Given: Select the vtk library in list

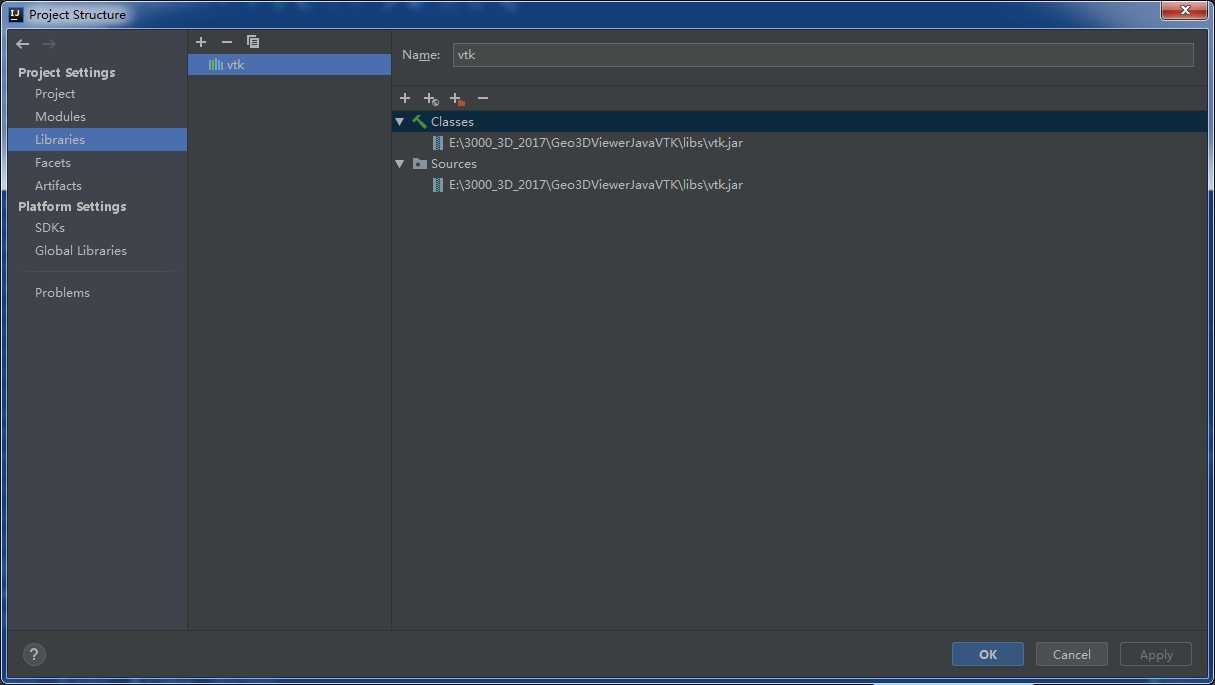Looking at the screenshot, I should click(x=289, y=65).
